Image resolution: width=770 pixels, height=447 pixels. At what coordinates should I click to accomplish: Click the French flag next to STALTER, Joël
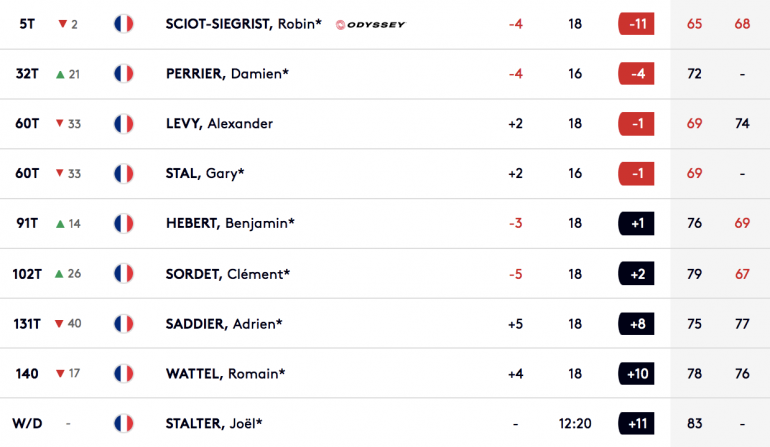[124, 423]
